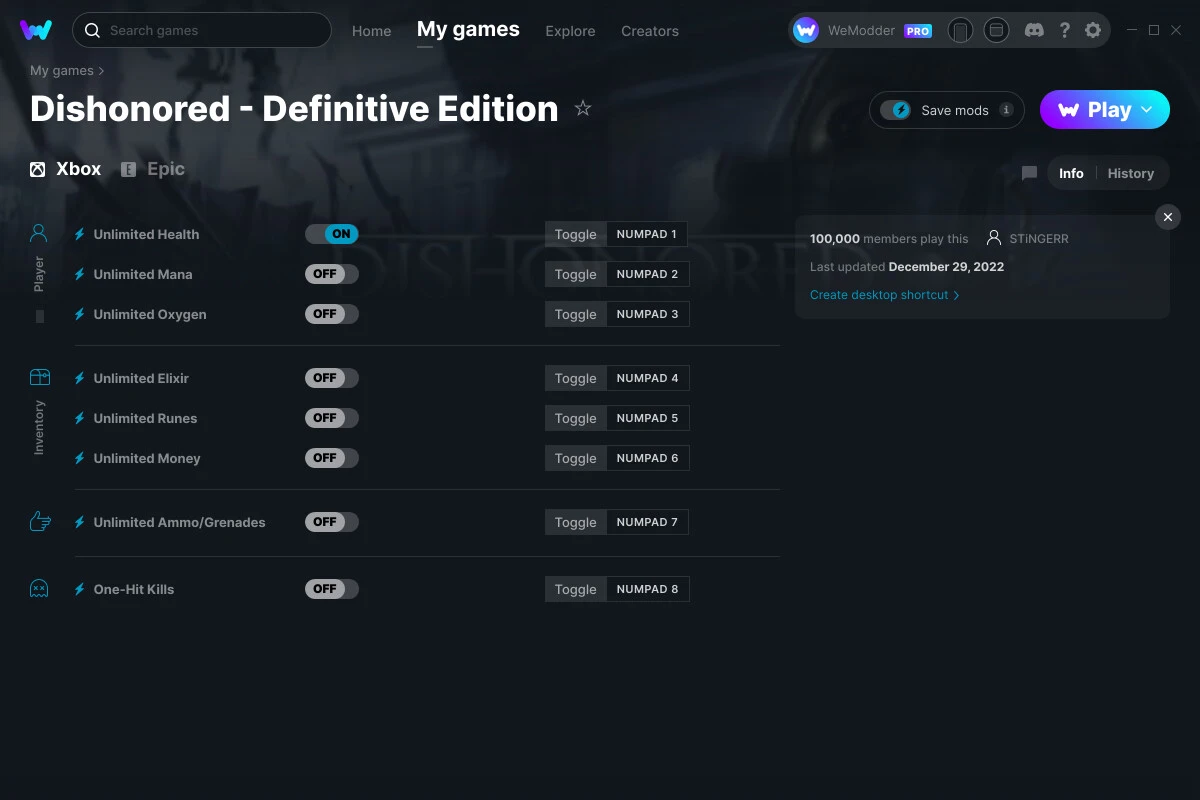Viewport: 1200px width, 800px height.
Task: Open the Explore page from top navigation
Action: click(570, 31)
